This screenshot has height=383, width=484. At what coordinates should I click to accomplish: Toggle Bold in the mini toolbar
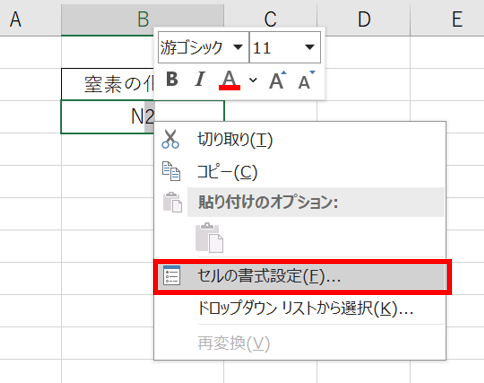(172, 80)
